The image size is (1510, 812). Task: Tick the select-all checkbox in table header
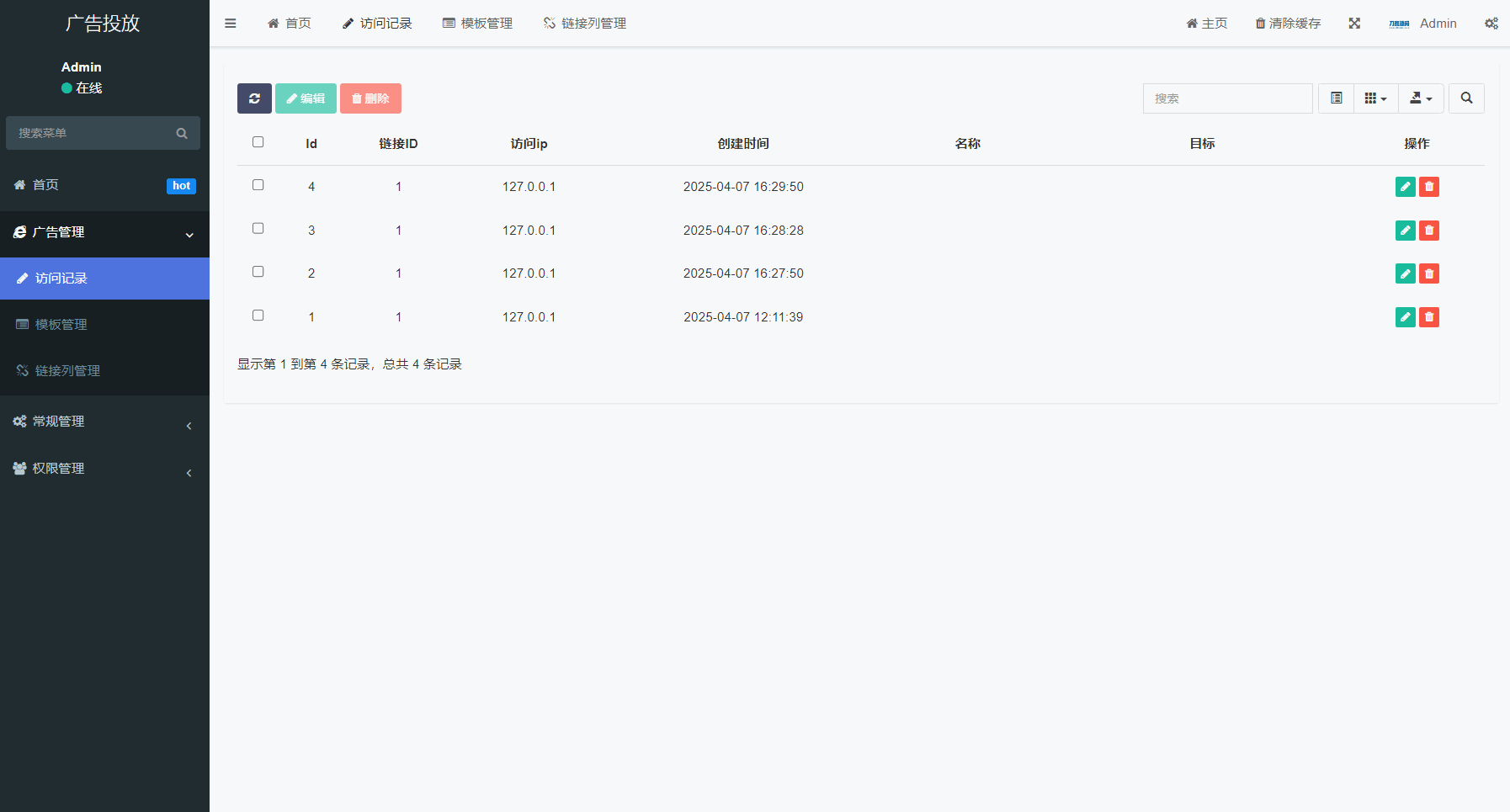coord(258,141)
